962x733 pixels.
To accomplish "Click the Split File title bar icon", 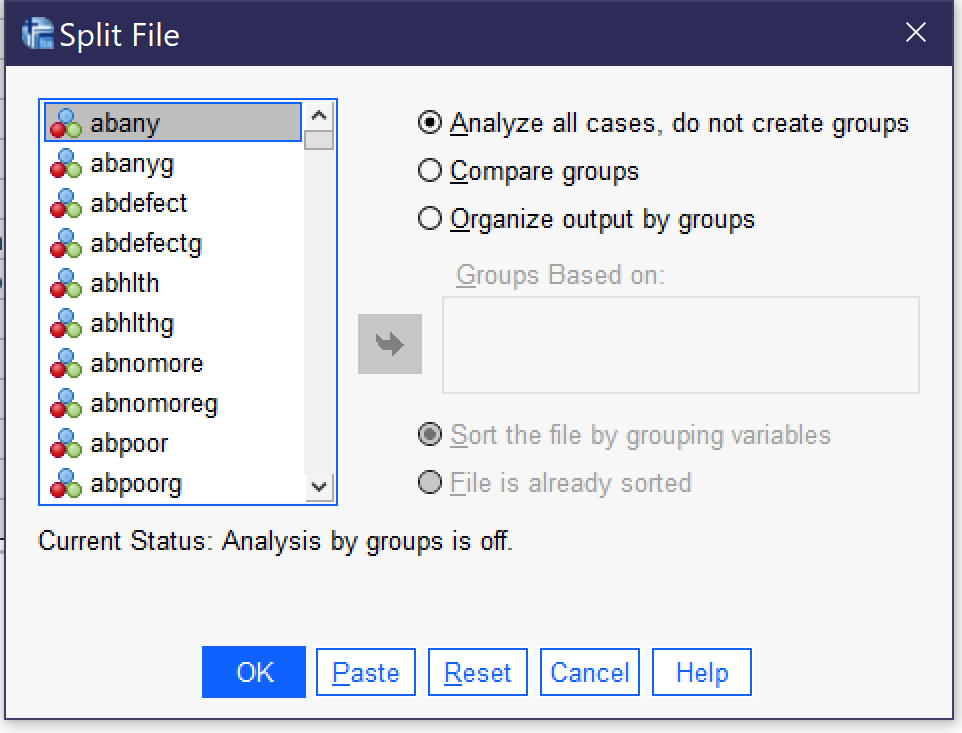I will pos(37,34).
